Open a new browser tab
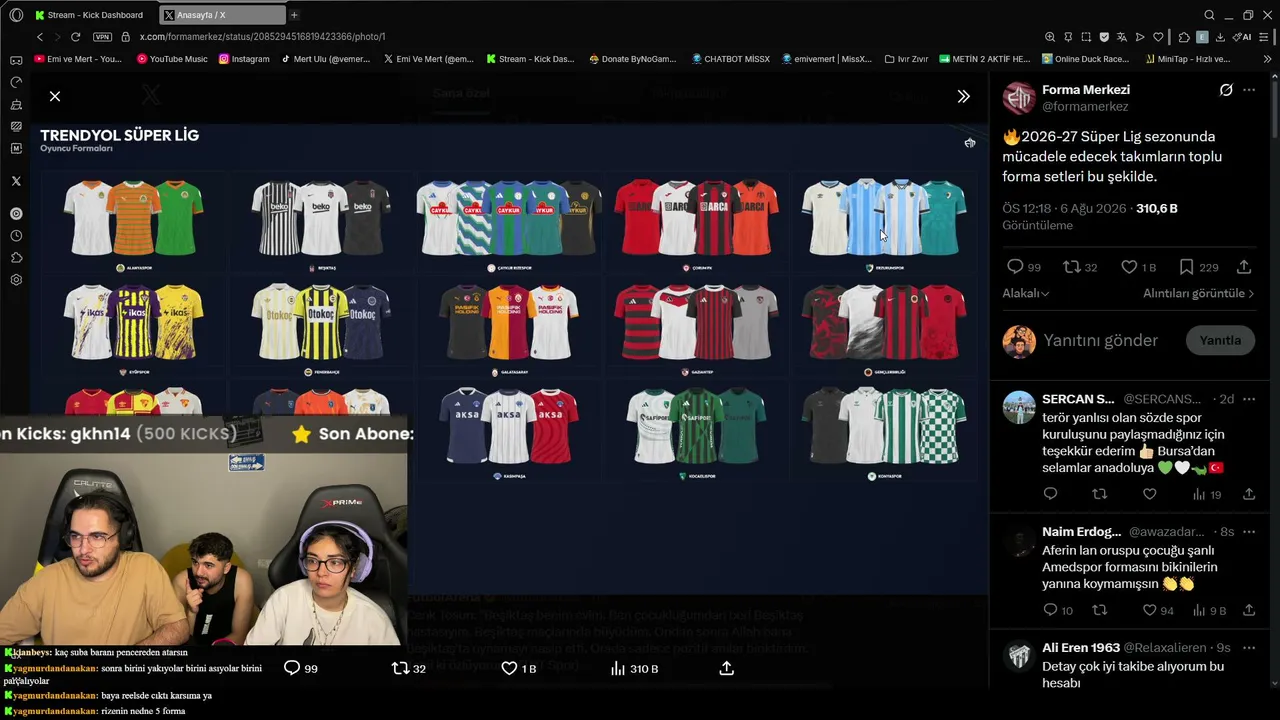 pos(294,15)
